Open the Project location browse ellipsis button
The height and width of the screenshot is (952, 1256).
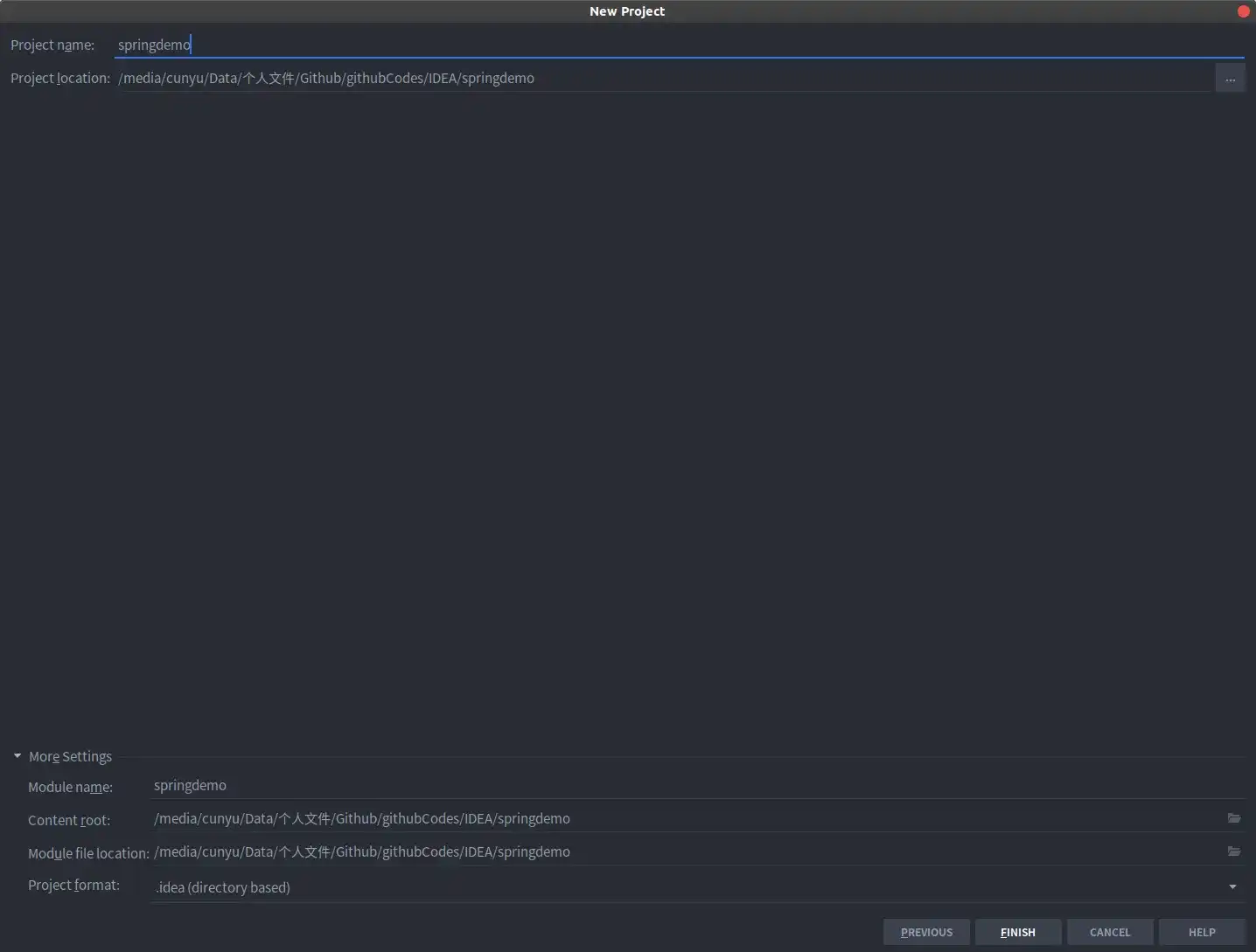(1230, 79)
